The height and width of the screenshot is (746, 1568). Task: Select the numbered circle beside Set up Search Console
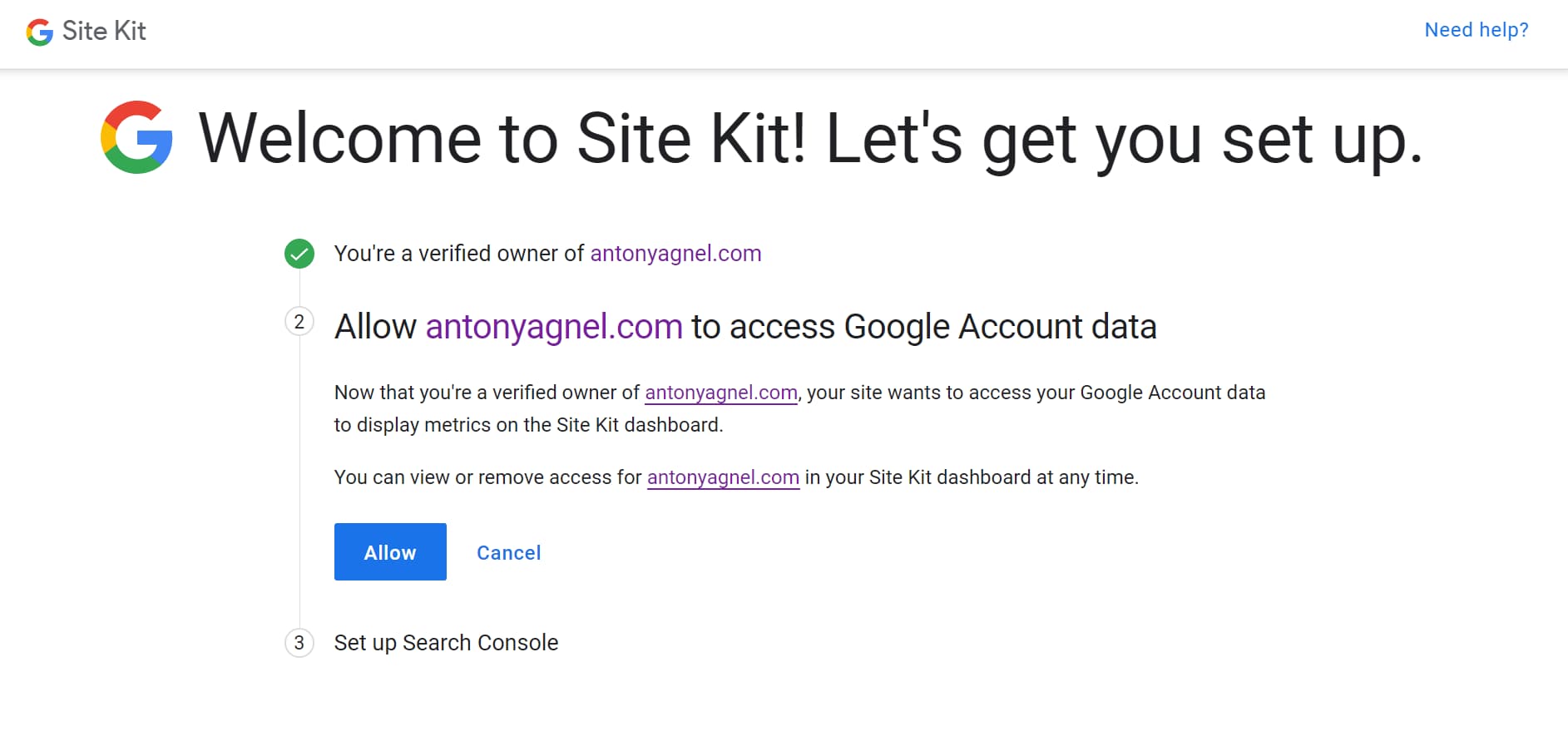299,643
